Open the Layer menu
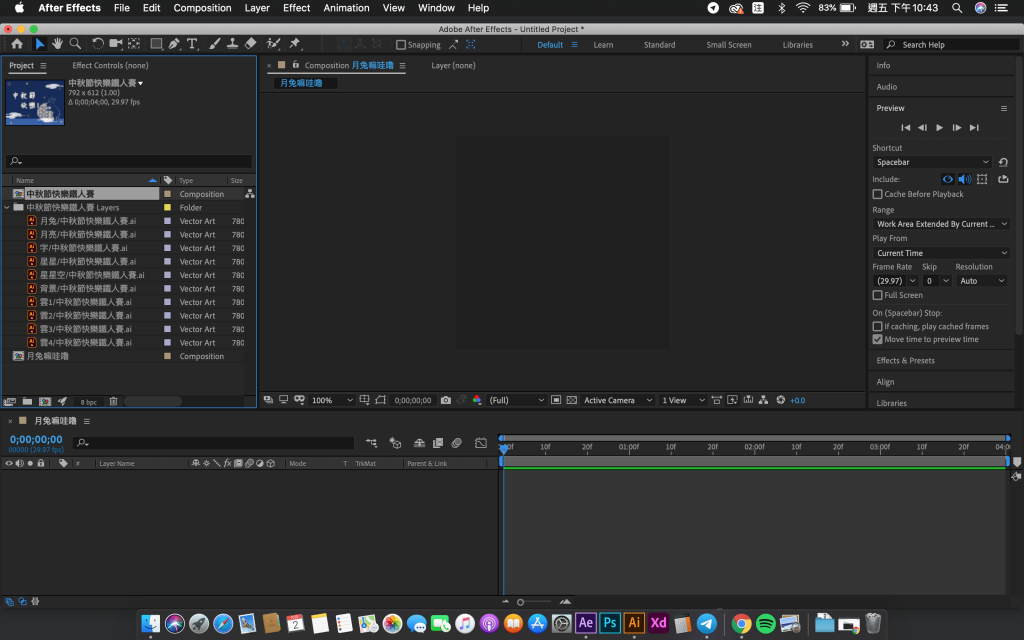 (x=257, y=8)
